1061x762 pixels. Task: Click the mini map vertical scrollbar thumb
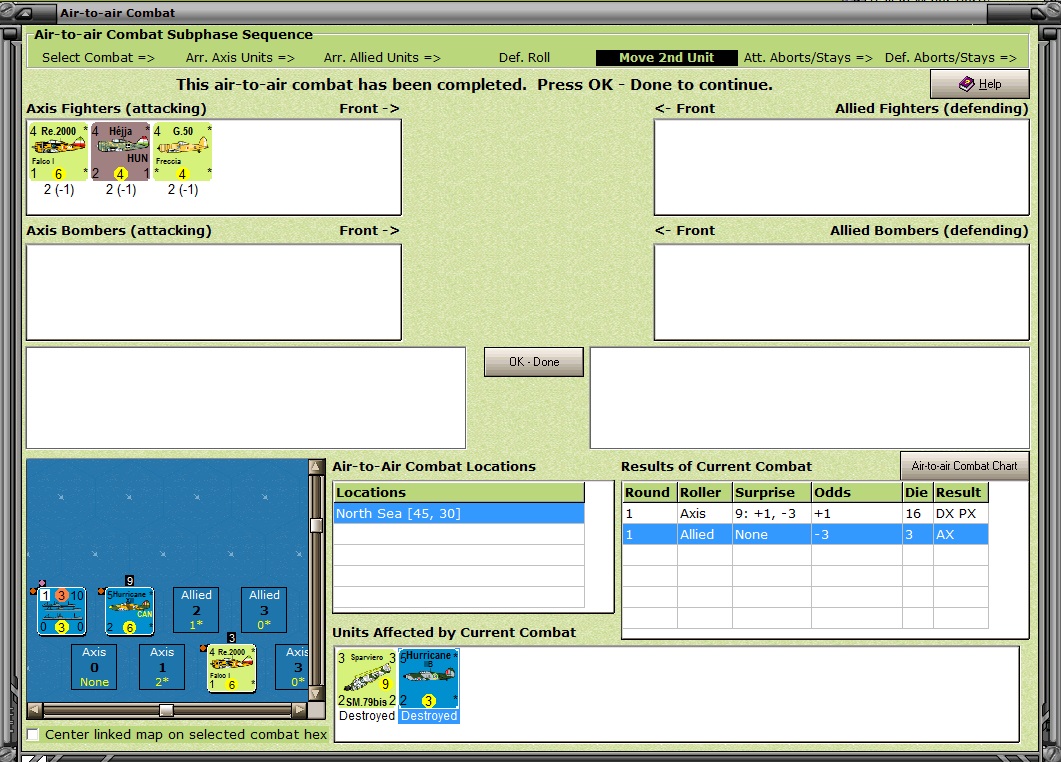[316, 525]
